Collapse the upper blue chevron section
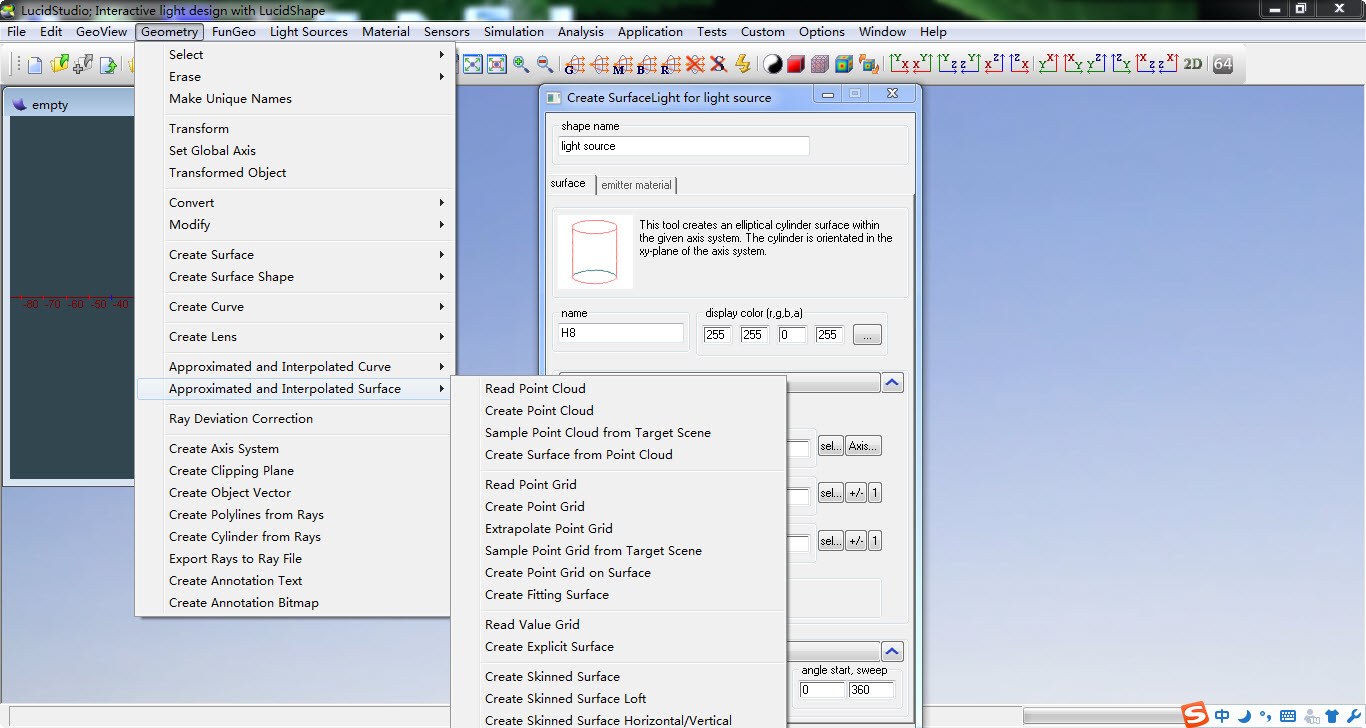 click(893, 382)
